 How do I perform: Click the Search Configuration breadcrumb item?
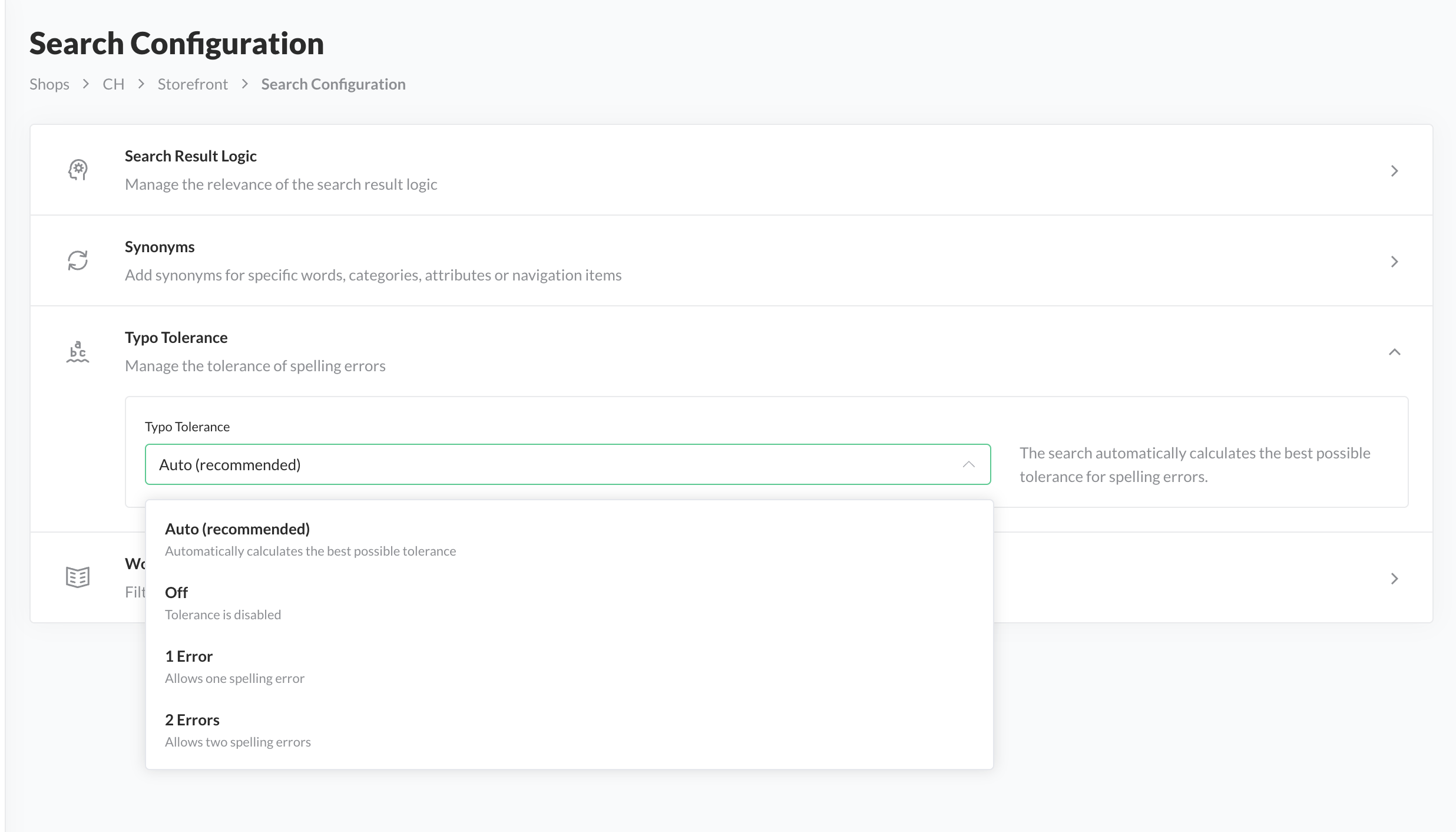pos(333,84)
